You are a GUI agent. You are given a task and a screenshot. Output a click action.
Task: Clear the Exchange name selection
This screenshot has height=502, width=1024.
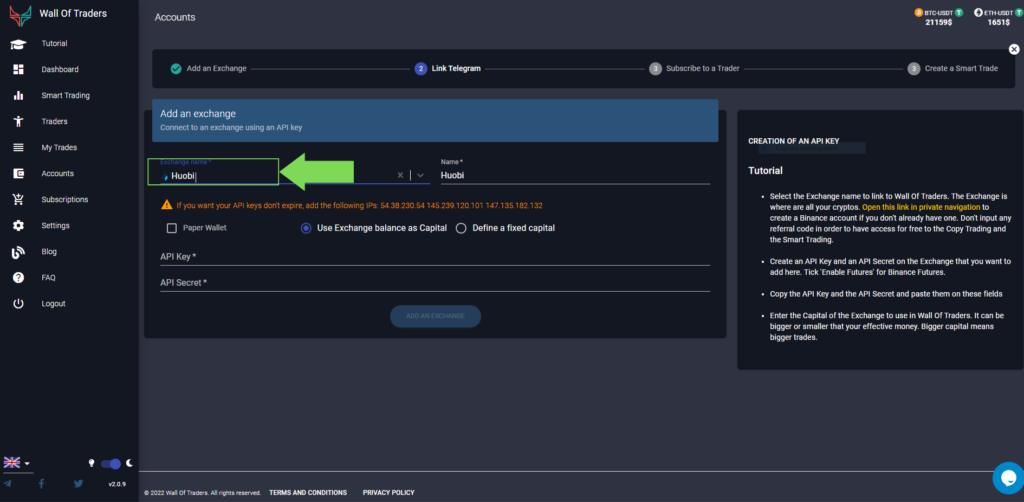click(400, 176)
